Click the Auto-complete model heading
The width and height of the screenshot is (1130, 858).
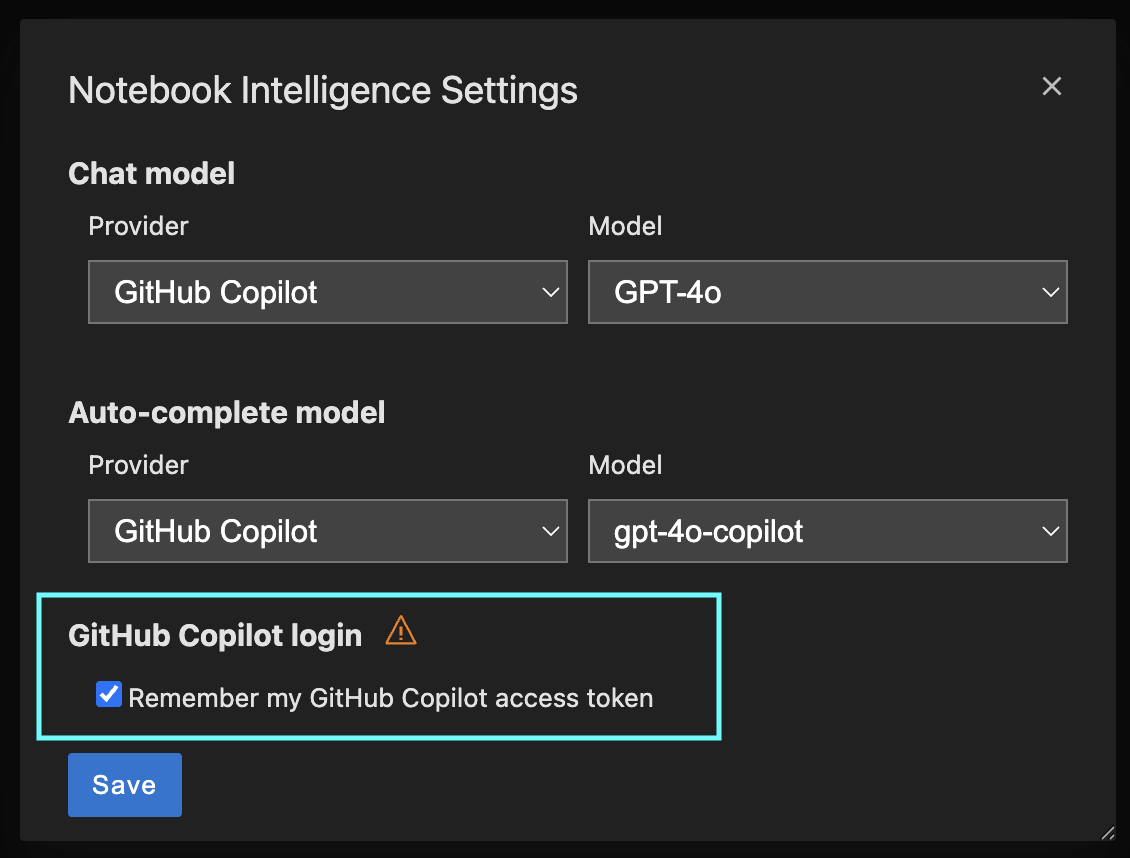[226, 413]
